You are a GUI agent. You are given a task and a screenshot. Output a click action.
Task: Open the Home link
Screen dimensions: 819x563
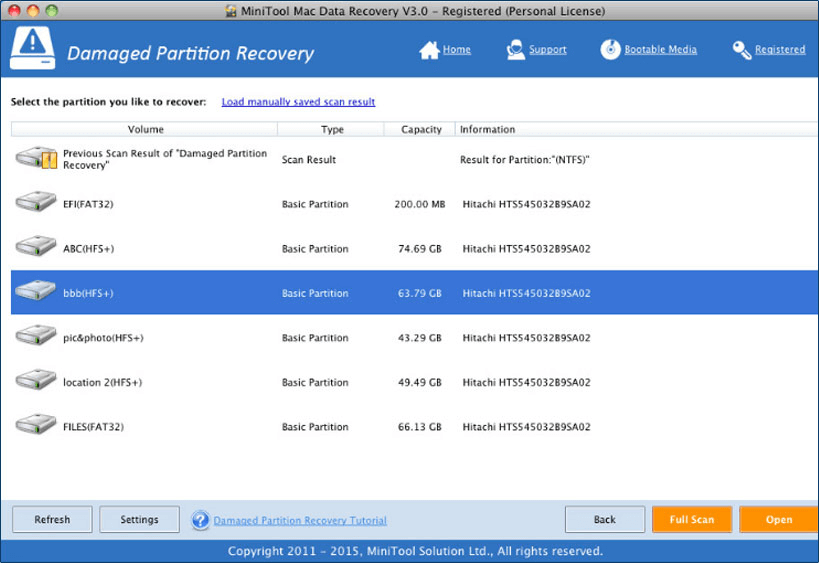click(x=457, y=50)
